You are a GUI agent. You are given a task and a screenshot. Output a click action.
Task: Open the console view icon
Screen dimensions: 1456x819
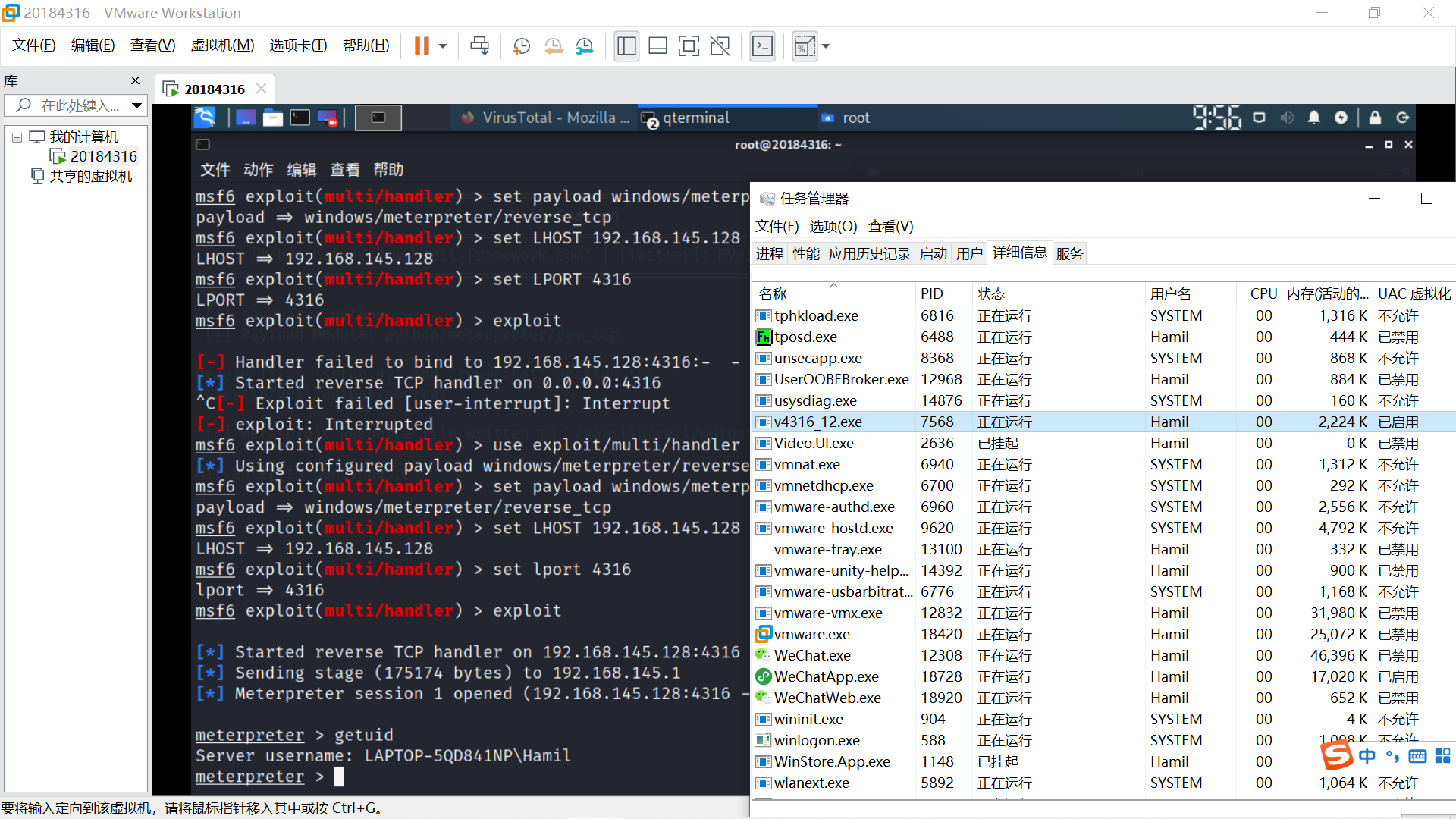point(762,46)
